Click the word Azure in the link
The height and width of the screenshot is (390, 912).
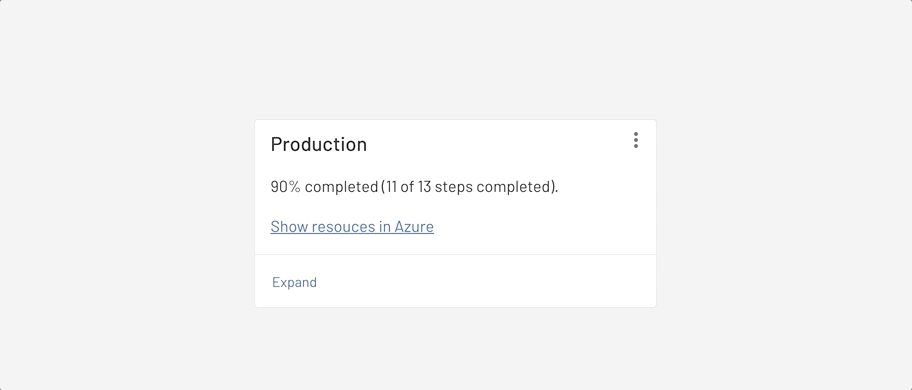point(414,226)
